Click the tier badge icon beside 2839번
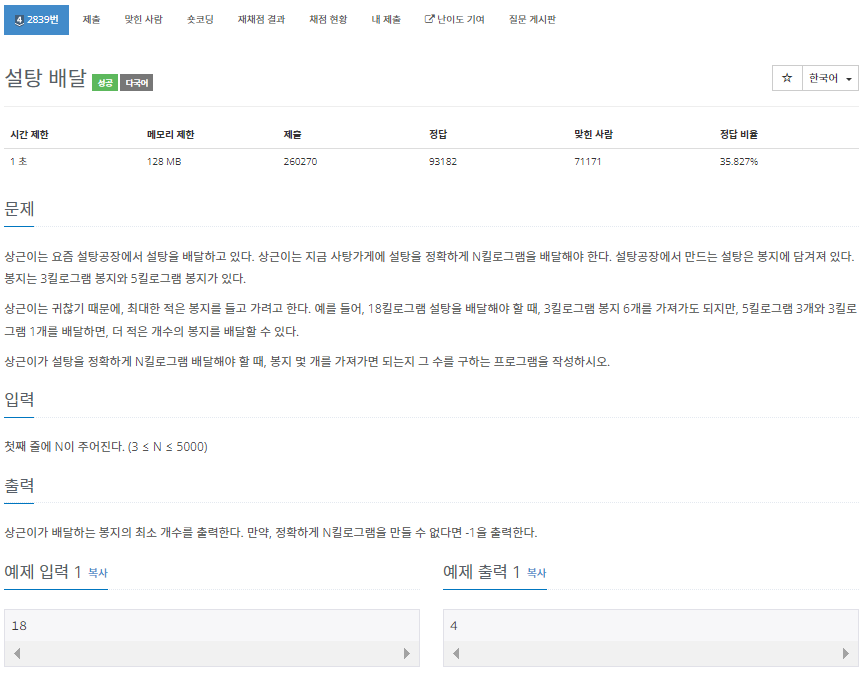The height and width of the screenshot is (674, 864). pos(19,20)
